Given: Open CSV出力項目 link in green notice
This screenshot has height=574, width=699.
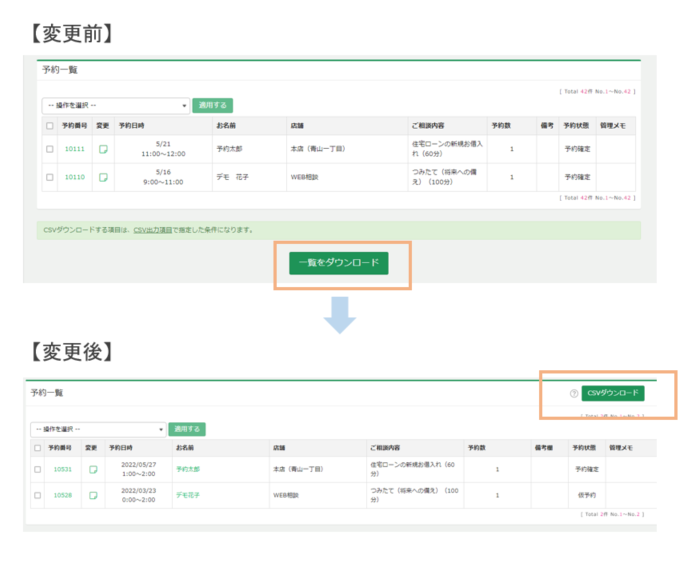Looking at the screenshot, I should 152,230.
